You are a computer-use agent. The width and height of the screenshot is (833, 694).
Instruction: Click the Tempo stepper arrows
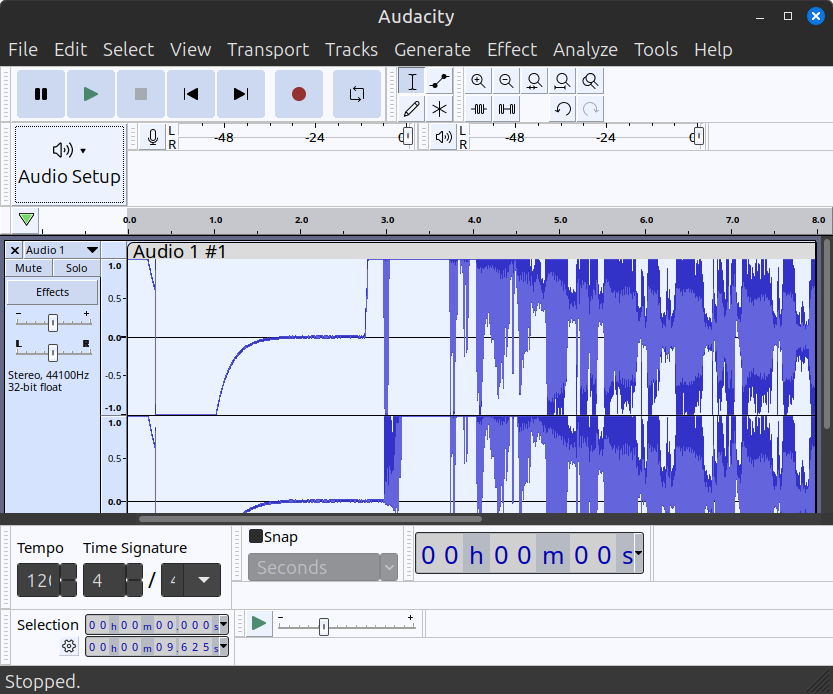coord(69,580)
